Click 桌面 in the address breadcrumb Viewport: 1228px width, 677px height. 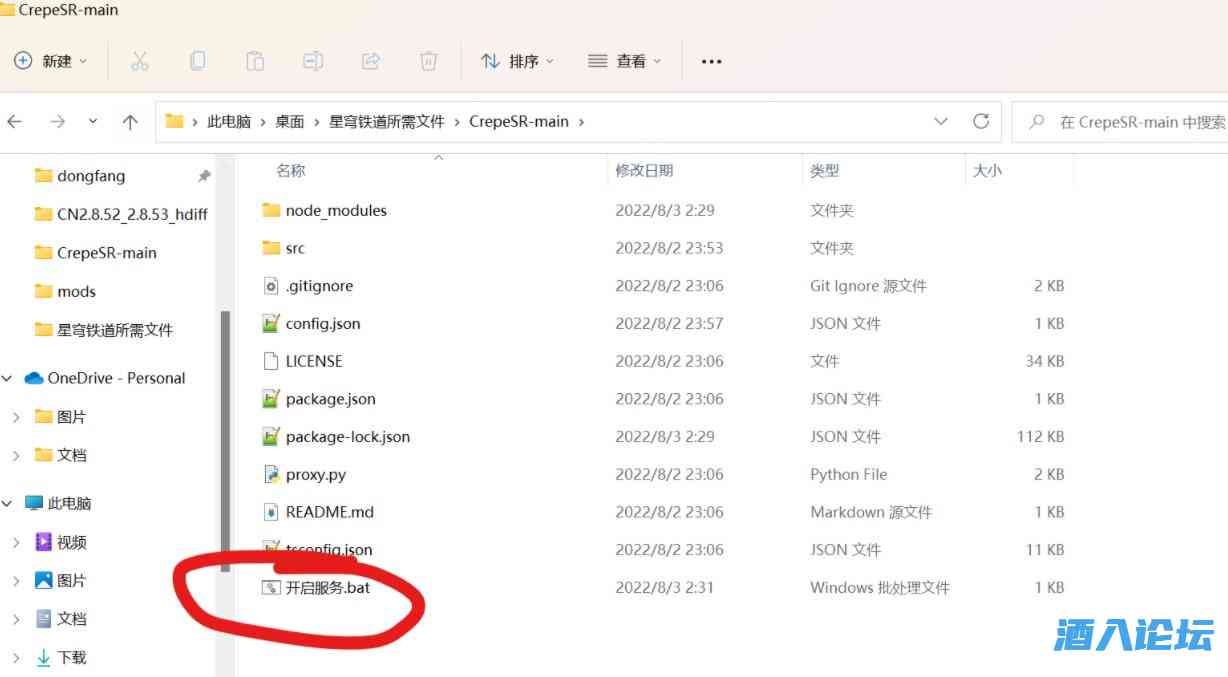tap(289, 121)
